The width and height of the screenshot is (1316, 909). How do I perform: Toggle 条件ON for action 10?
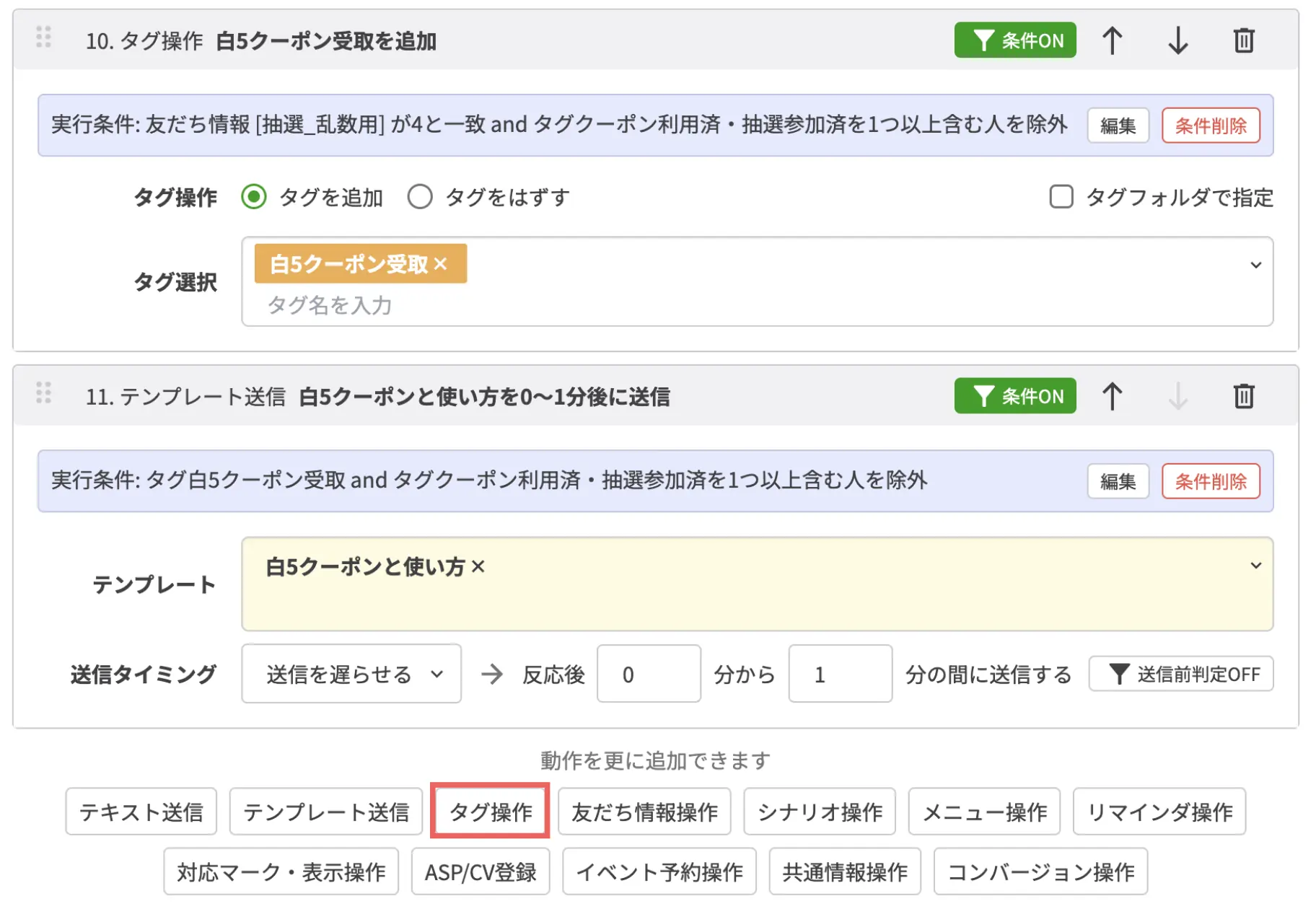1015,40
